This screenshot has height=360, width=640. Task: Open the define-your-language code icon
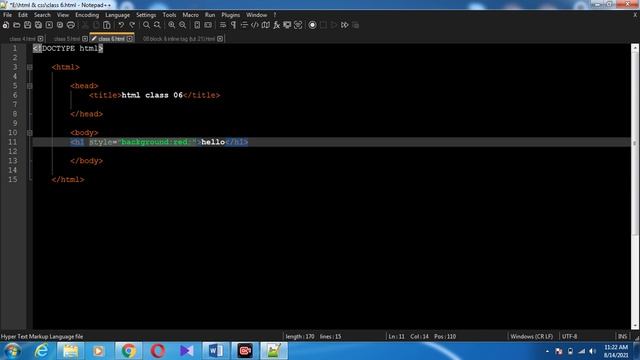(x=255, y=25)
